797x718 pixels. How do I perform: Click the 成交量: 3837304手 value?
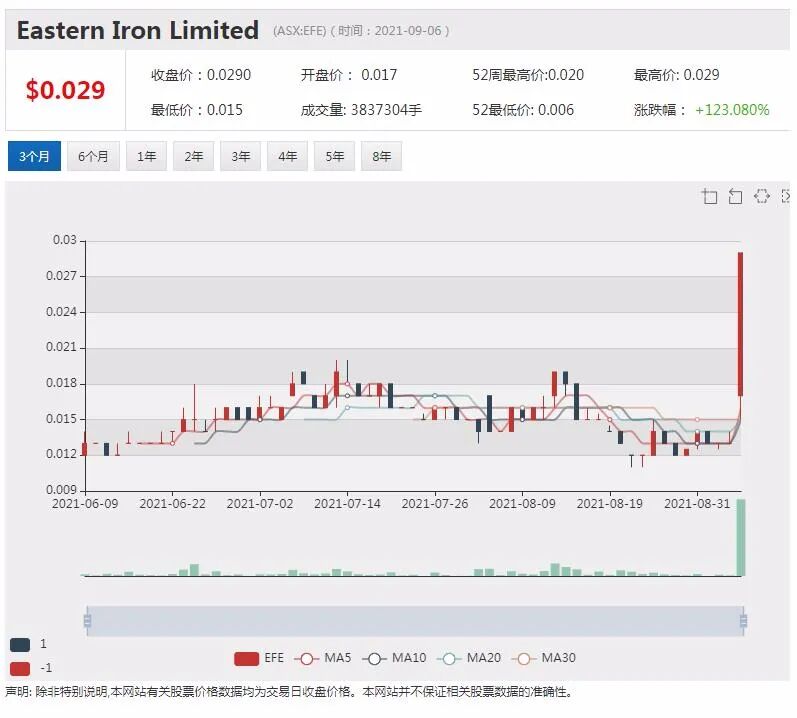tap(361, 110)
